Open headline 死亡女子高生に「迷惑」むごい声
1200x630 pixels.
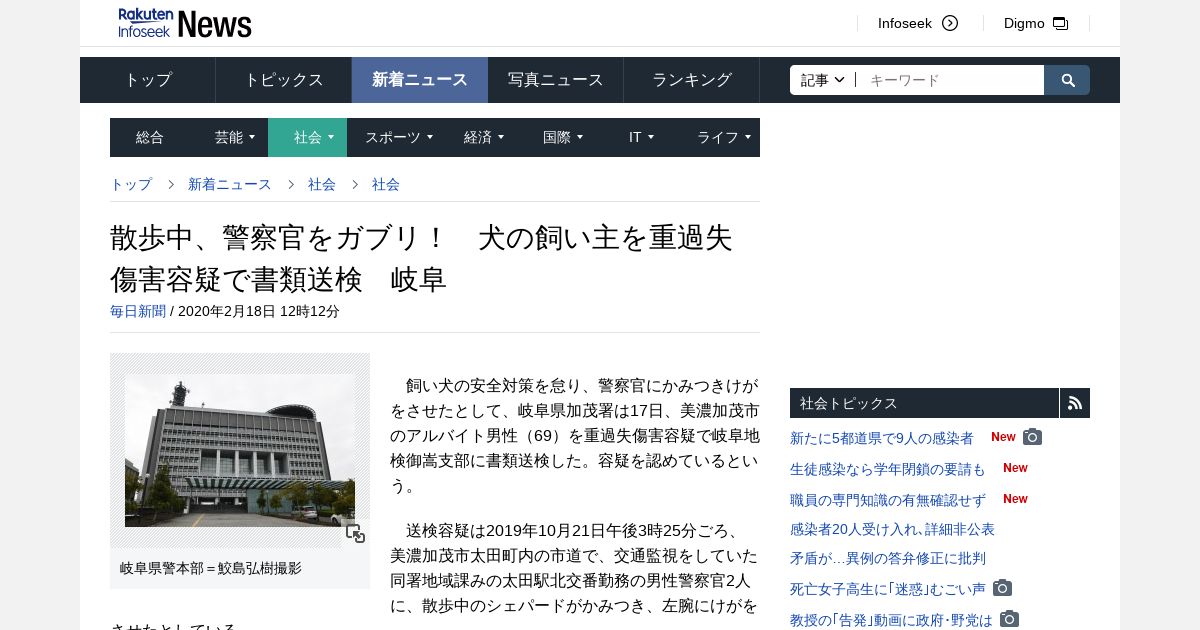pyautogui.click(x=888, y=589)
